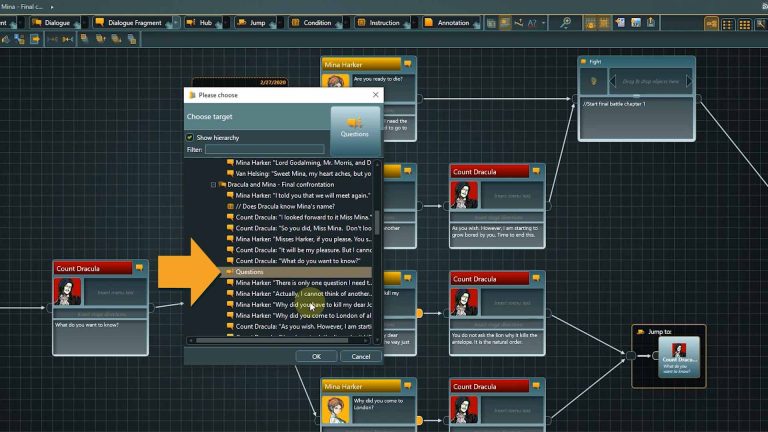Select the Fight node header
768x432 pixels.
tap(636, 62)
